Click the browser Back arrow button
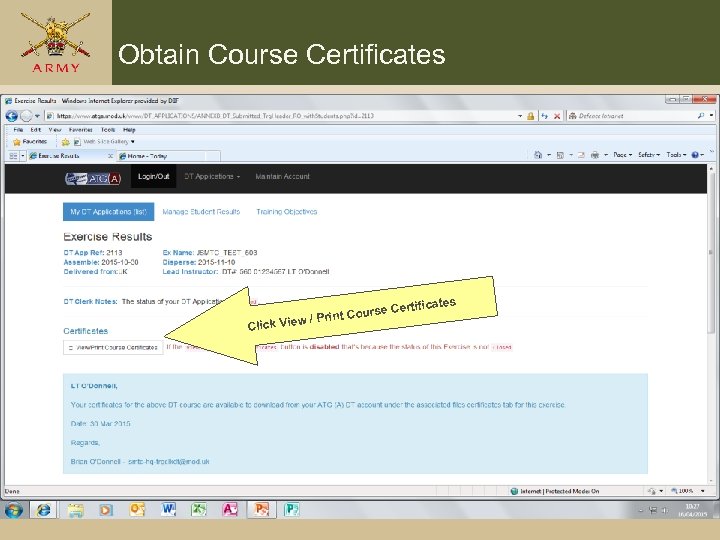Screen dimensions: 720x540 click(11, 116)
